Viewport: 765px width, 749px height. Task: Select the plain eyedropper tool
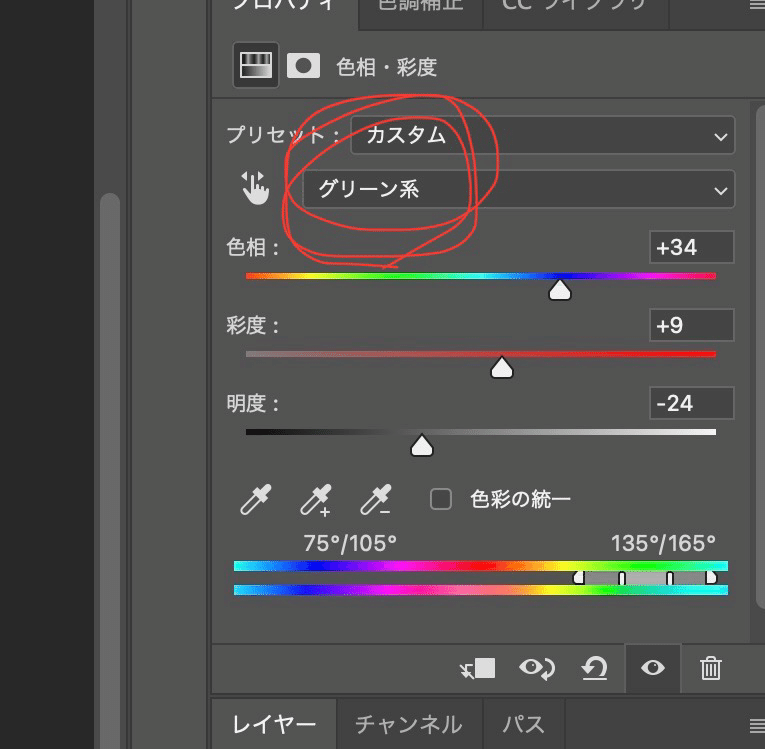click(x=256, y=499)
